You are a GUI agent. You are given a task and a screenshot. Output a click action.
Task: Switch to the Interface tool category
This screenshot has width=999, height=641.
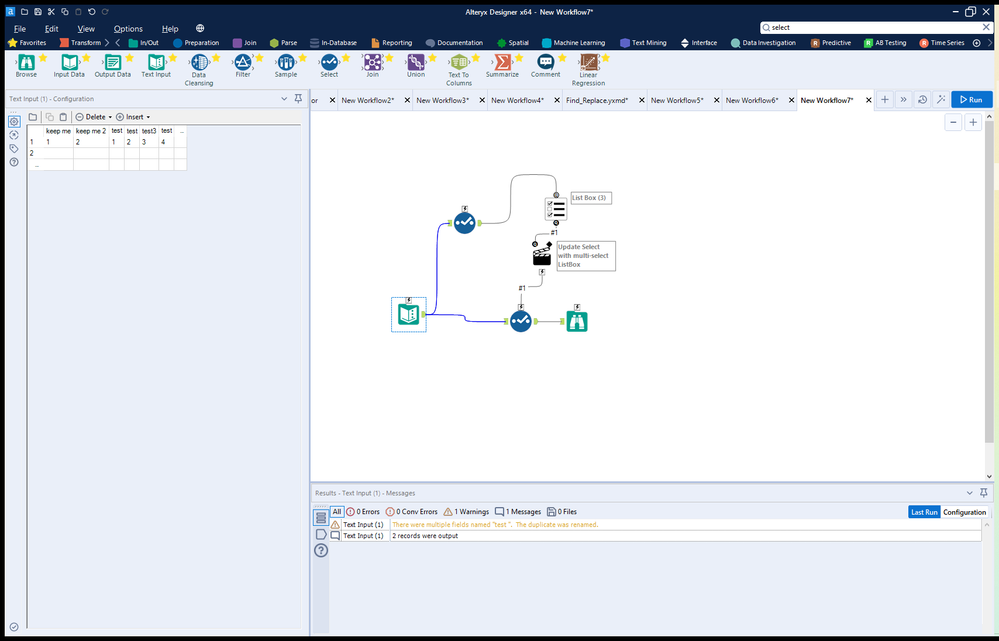tap(698, 43)
